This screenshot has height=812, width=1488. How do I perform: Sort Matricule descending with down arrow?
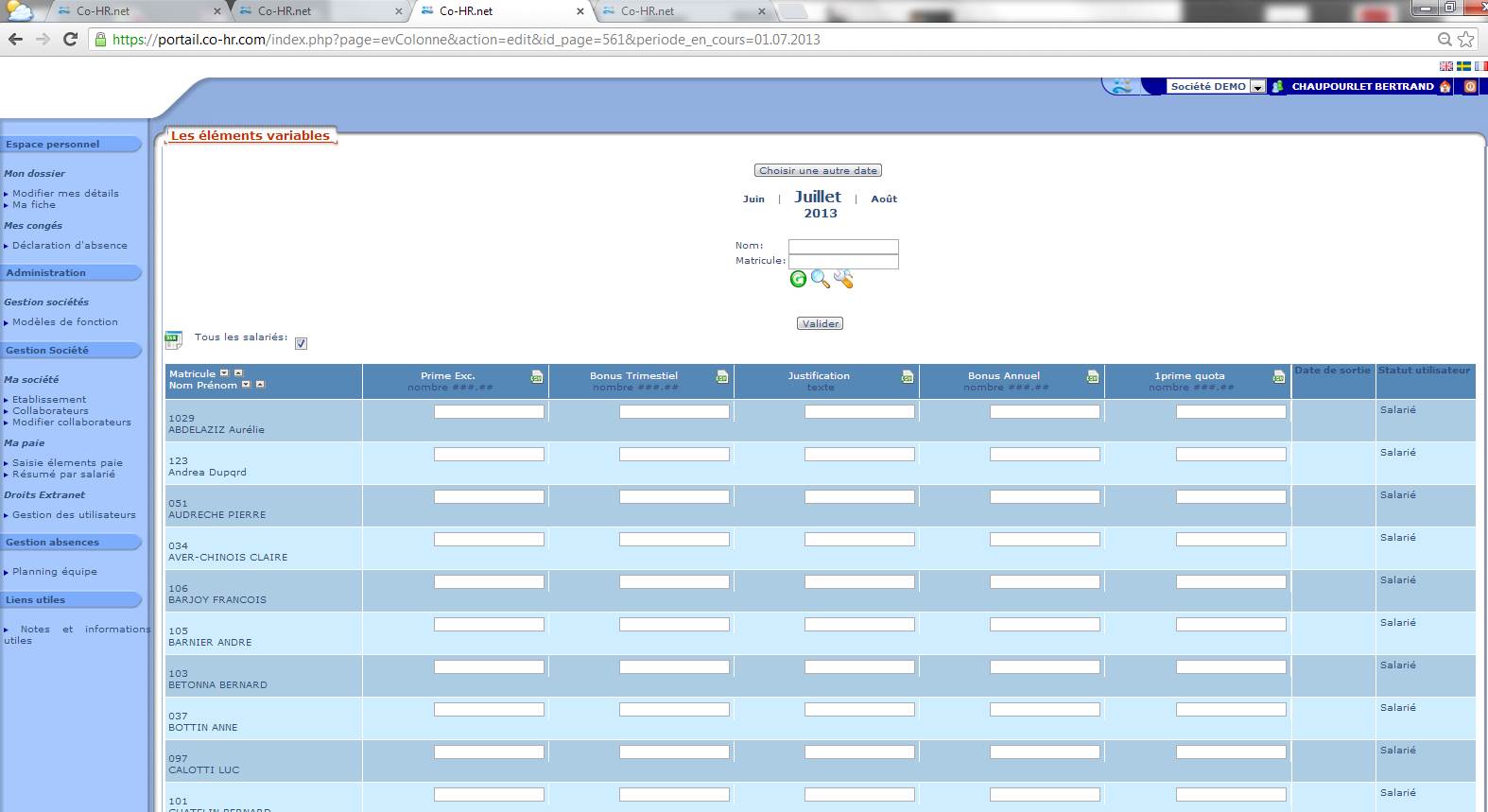[x=224, y=373]
